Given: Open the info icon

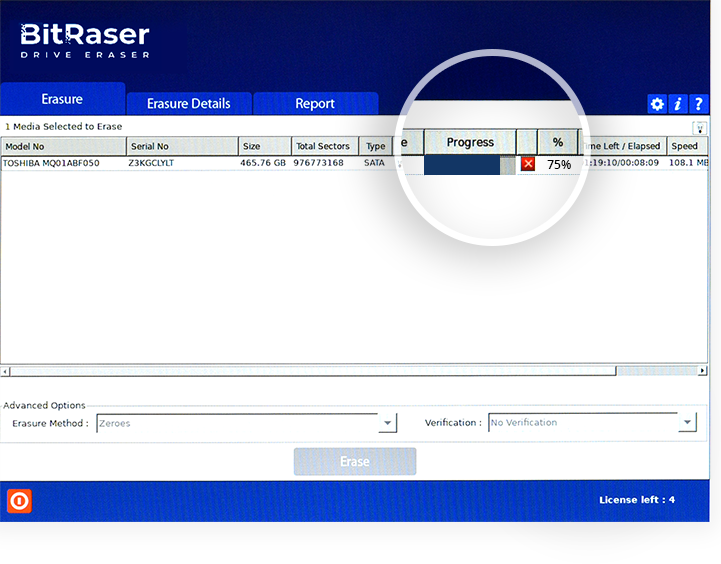Looking at the screenshot, I should point(678,104).
